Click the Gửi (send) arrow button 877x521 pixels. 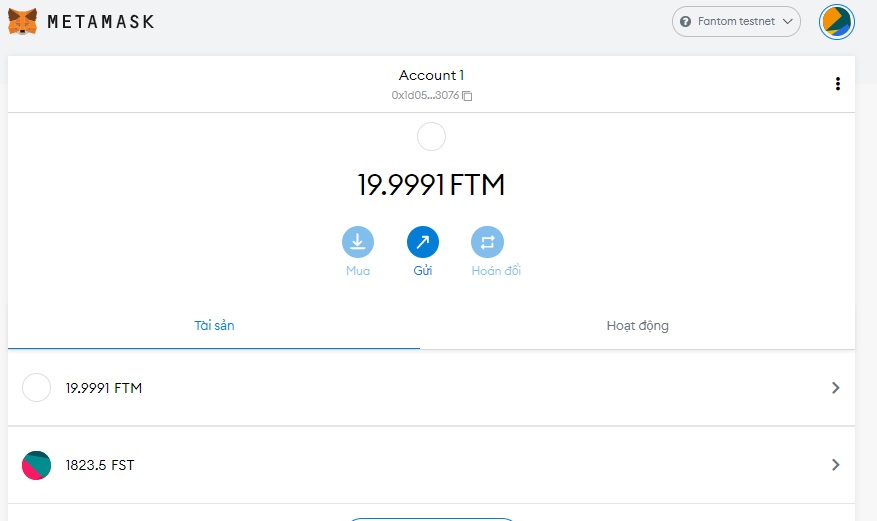point(423,242)
